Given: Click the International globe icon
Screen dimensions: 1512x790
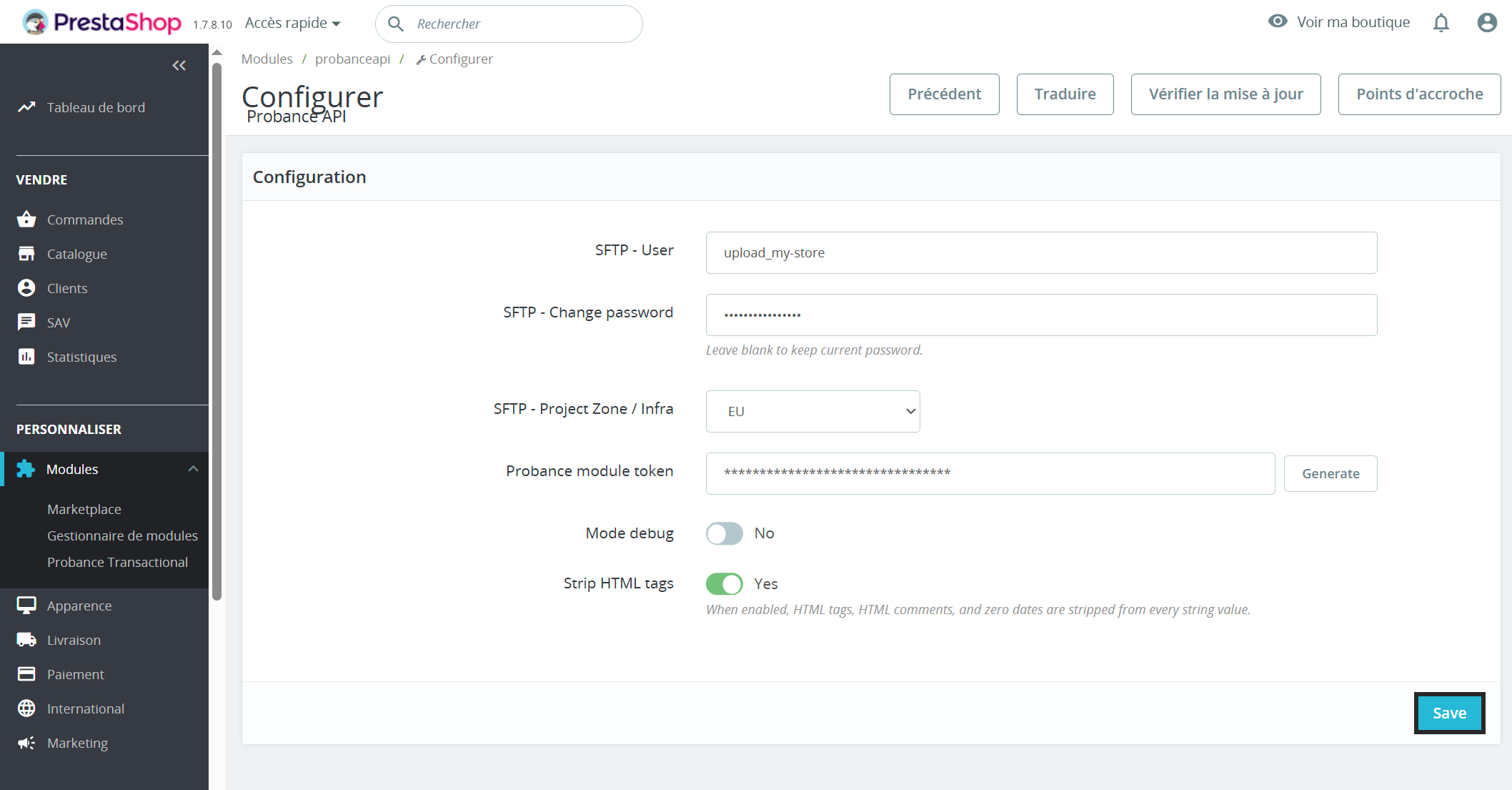Looking at the screenshot, I should click(26, 708).
